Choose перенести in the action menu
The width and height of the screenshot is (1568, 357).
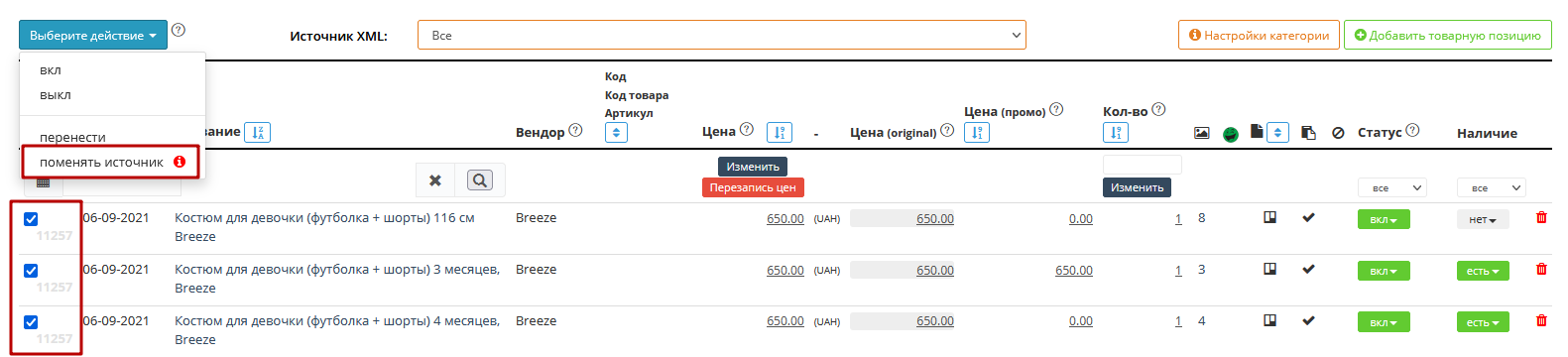pos(72,138)
